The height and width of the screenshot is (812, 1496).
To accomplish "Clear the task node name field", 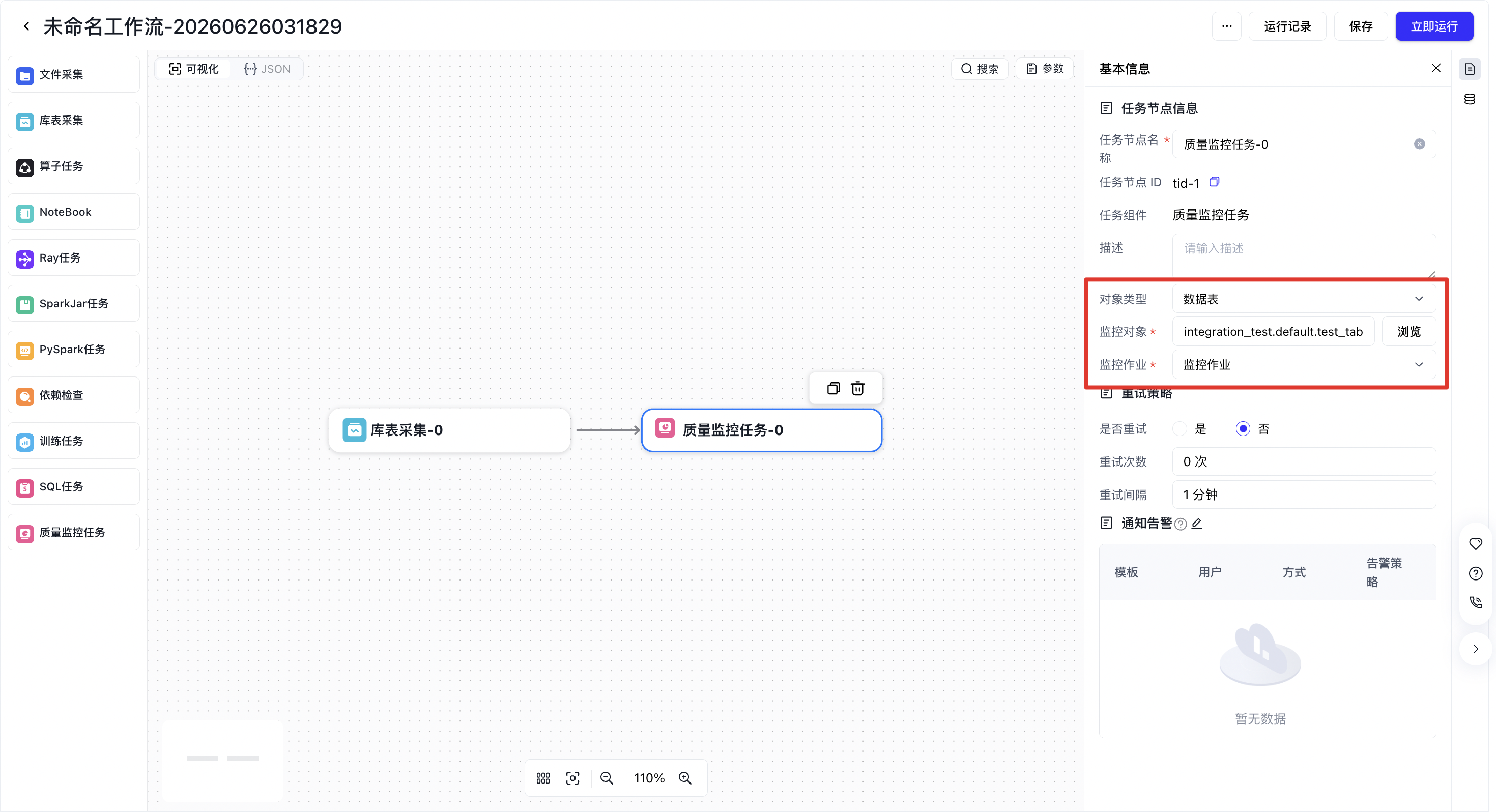I will [1419, 143].
